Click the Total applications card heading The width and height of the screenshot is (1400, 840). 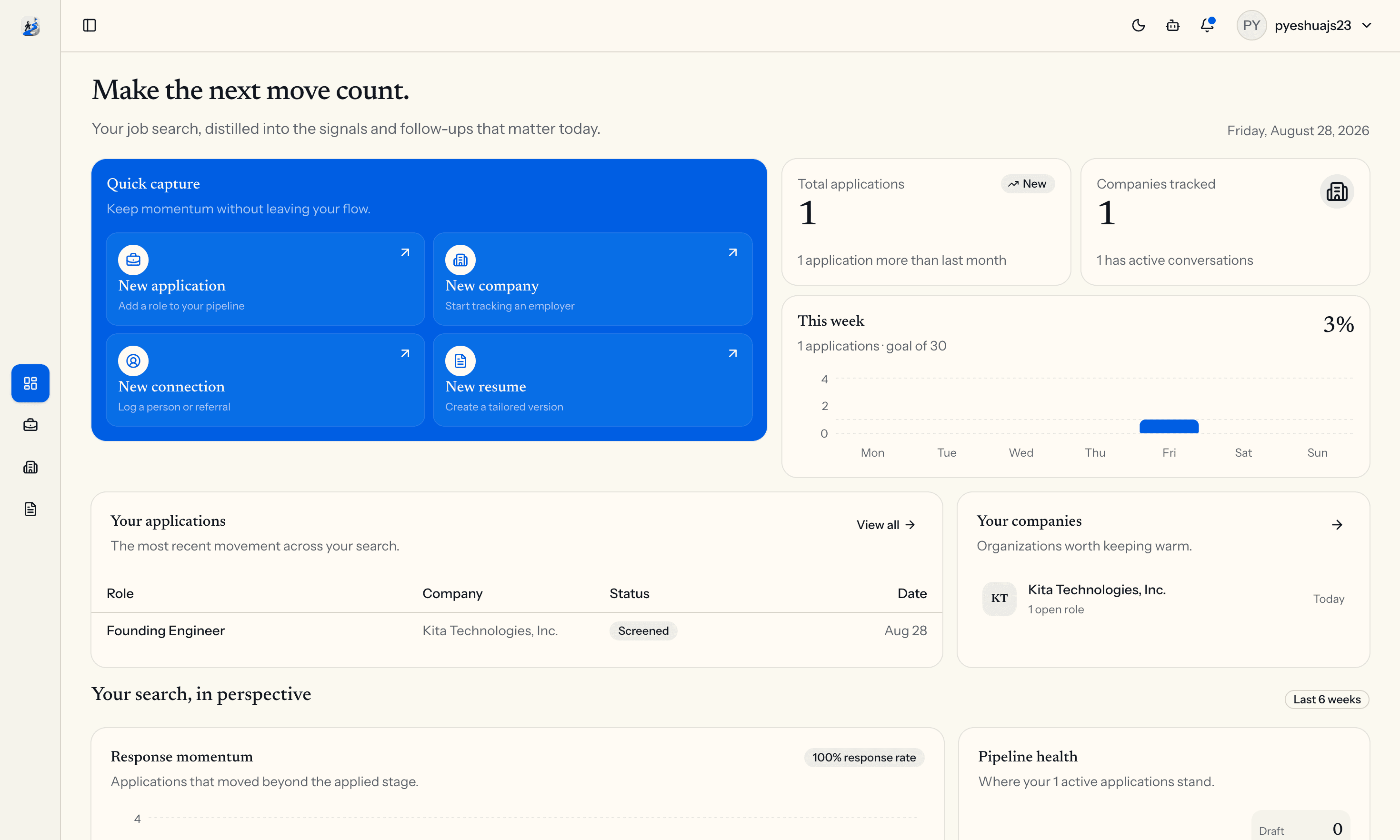pos(850,184)
